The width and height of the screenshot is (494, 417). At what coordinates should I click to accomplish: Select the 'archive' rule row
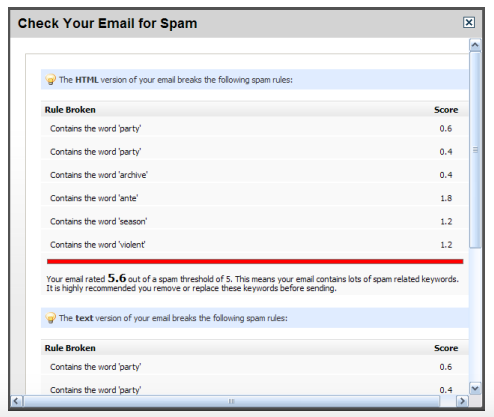pos(255,175)
